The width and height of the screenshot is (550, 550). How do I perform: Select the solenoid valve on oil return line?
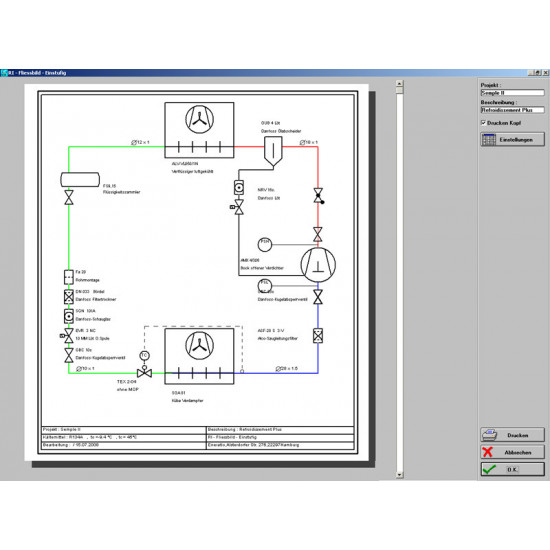coord(237,207)
